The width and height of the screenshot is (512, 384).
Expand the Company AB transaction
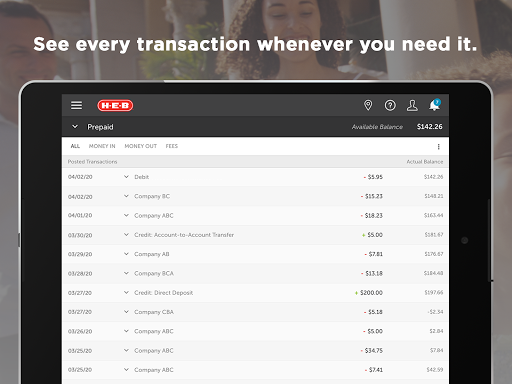(x=126, y=254)
